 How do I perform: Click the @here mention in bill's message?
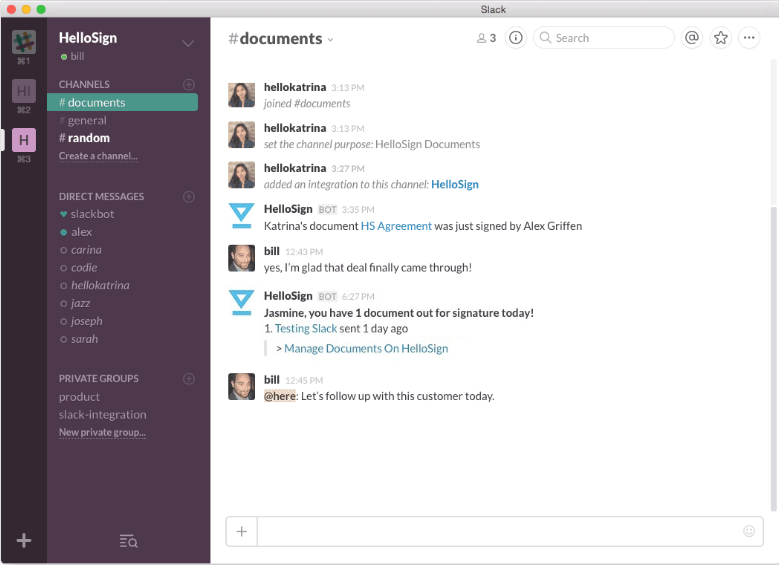[280, 396]
